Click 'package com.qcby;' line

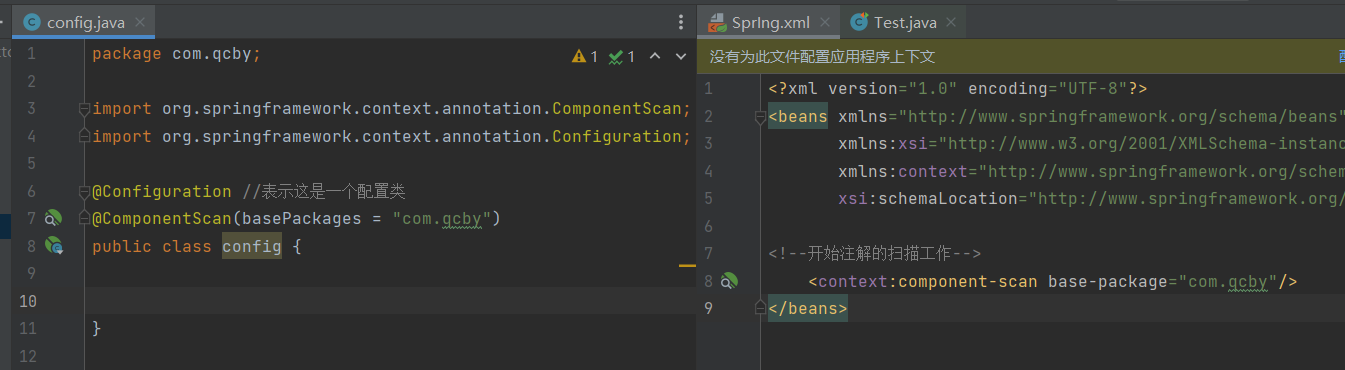coord(176,54)
